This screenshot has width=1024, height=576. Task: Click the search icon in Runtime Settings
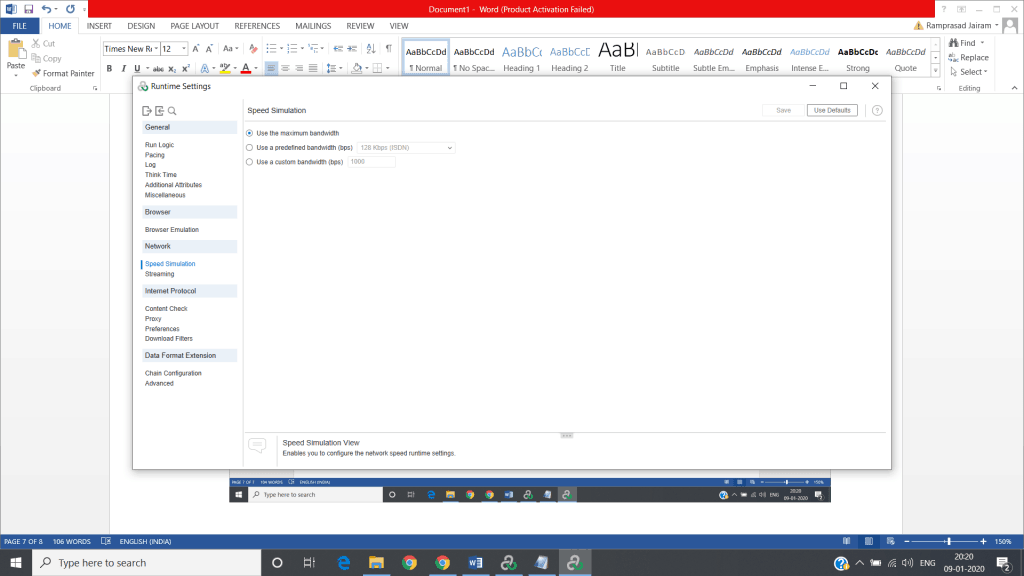coord(172,111)
